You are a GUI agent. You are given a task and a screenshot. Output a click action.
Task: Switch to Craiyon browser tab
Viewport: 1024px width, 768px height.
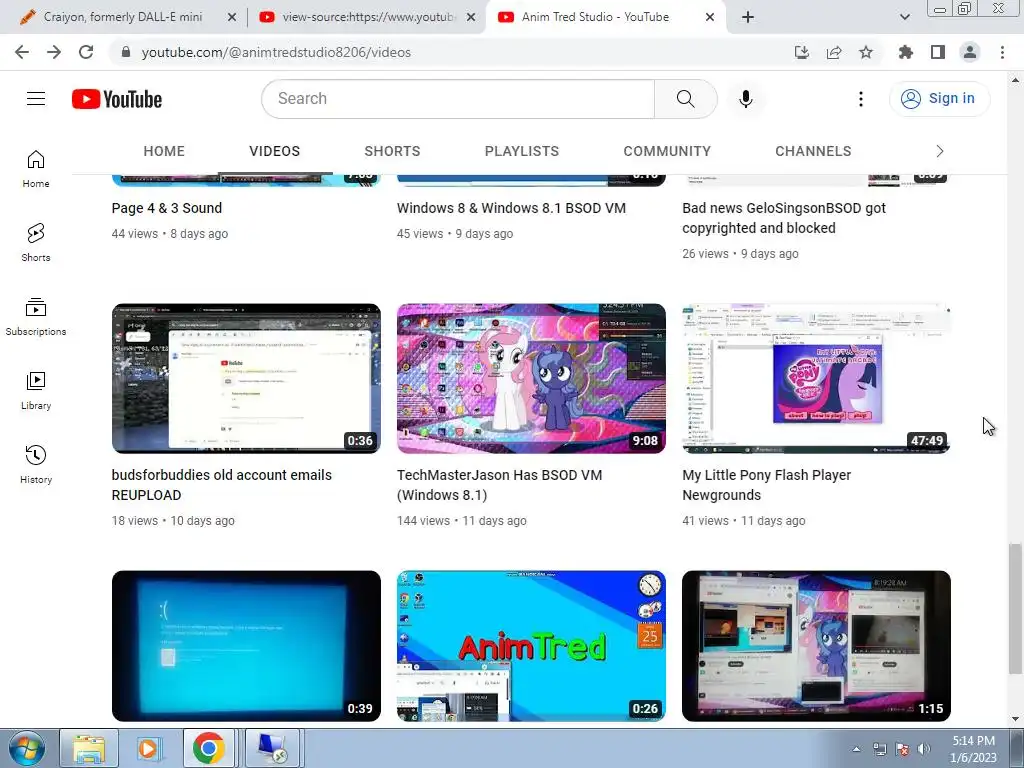click(123, 17)
